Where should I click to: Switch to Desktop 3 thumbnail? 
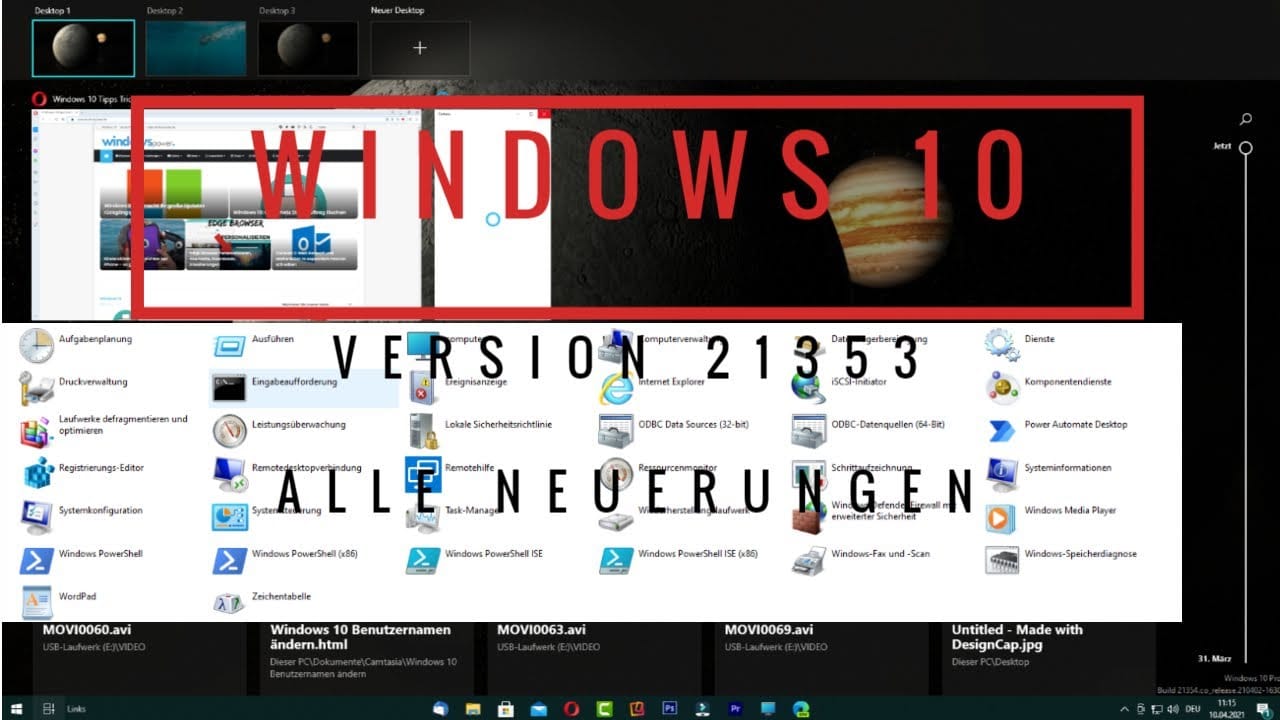308,48
